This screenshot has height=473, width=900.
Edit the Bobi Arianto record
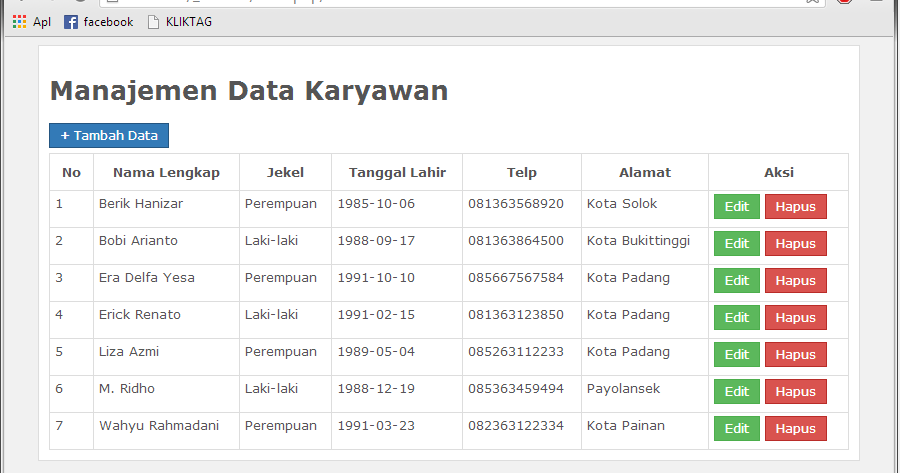click(736, 244)
